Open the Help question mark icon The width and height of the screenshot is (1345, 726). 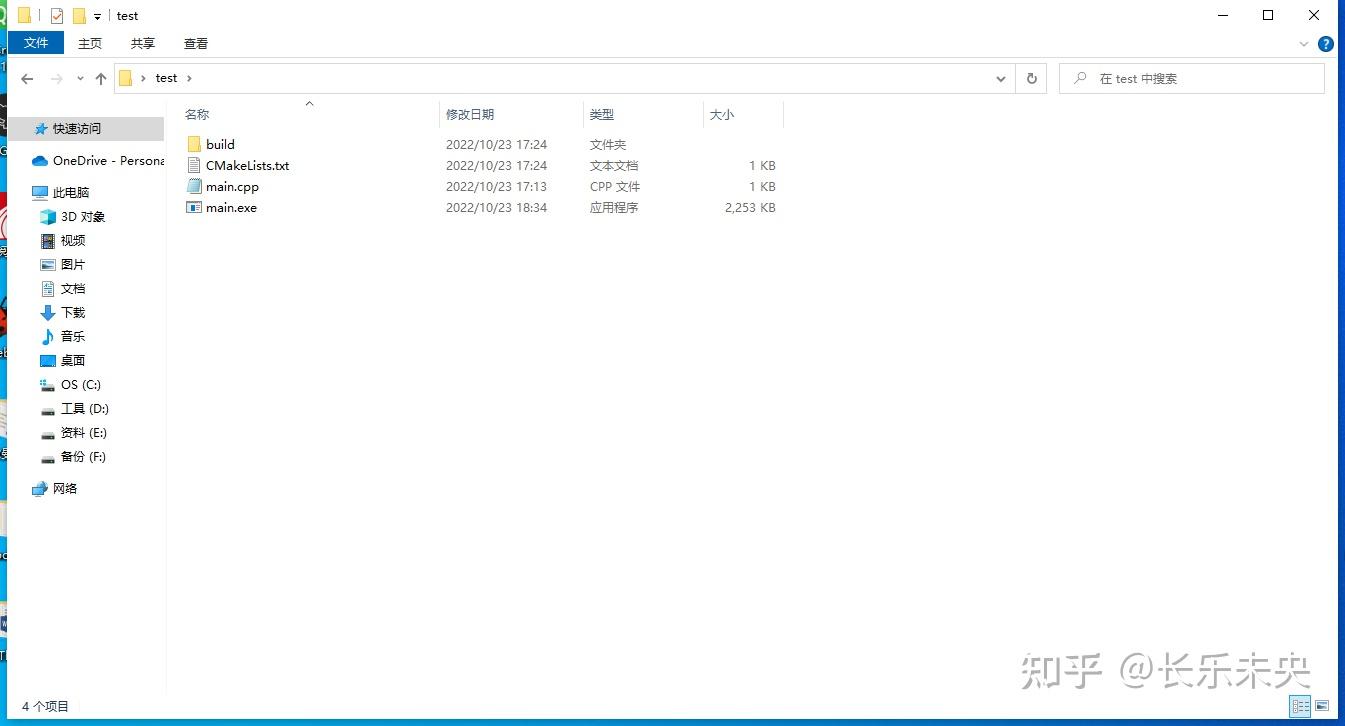click(x=1325, y=44)
